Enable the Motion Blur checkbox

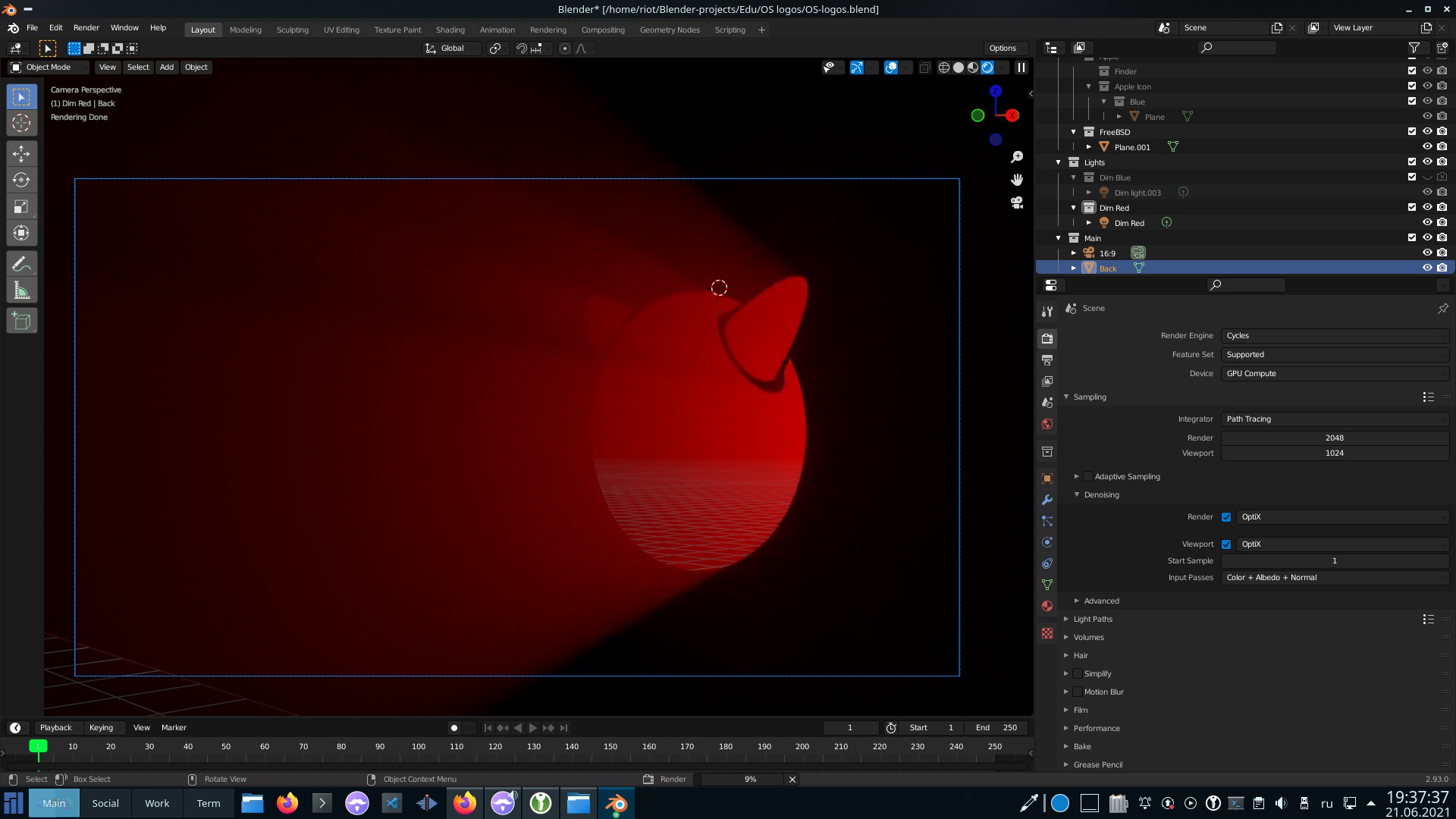[x=1078, y=692]
